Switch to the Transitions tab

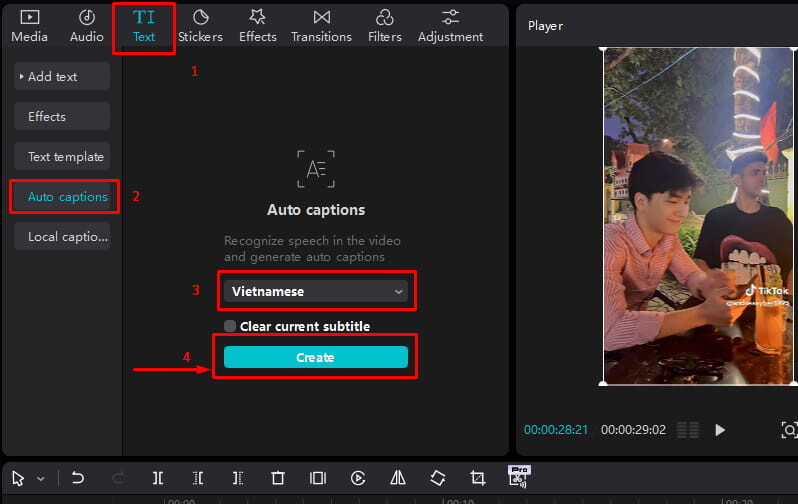(x=321, y=26)
